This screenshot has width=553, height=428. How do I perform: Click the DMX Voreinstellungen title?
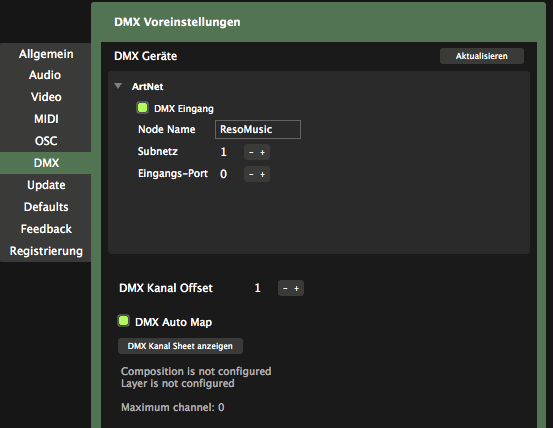coord(177,22)
